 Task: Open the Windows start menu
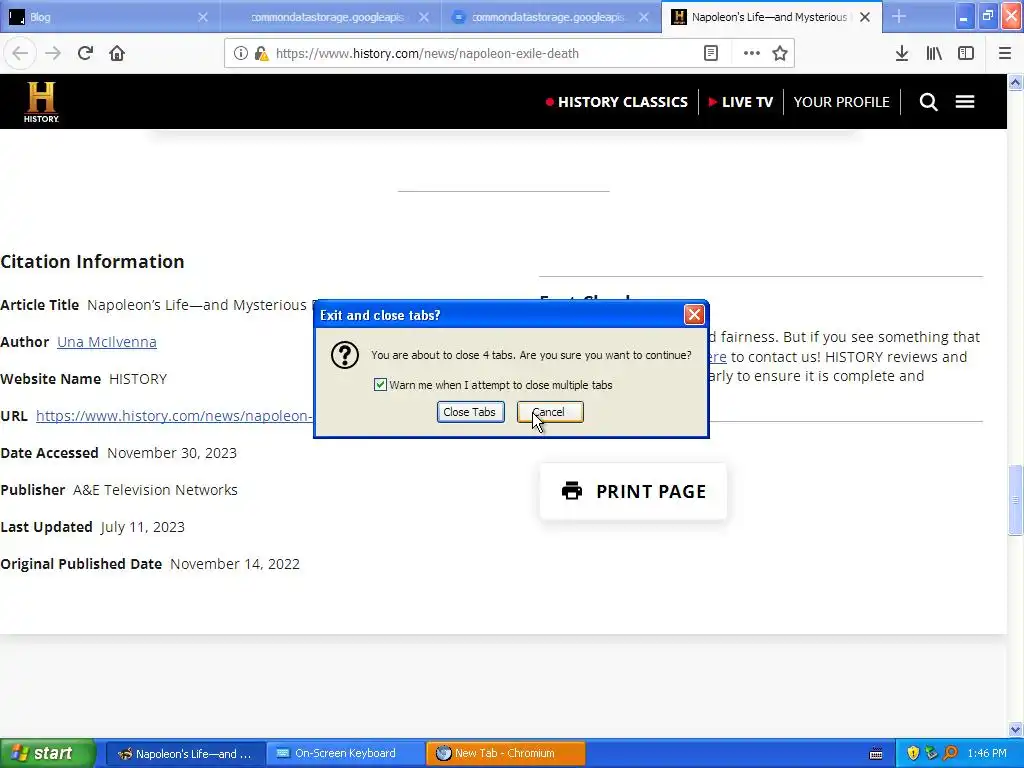click(x=48, y=753)
